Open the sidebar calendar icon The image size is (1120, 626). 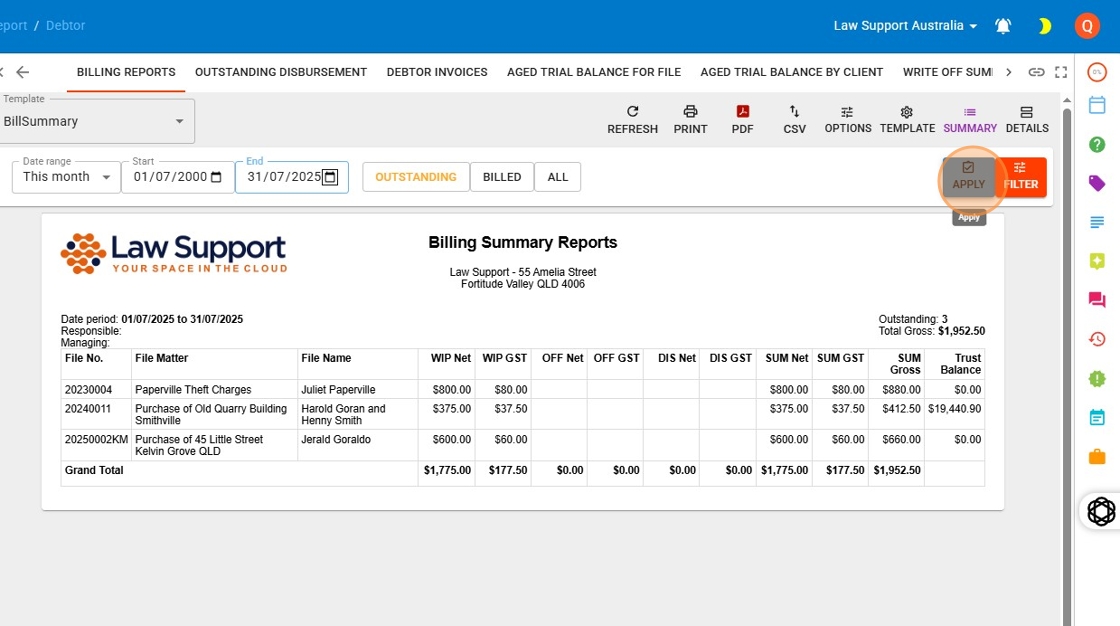(1096, 105)
